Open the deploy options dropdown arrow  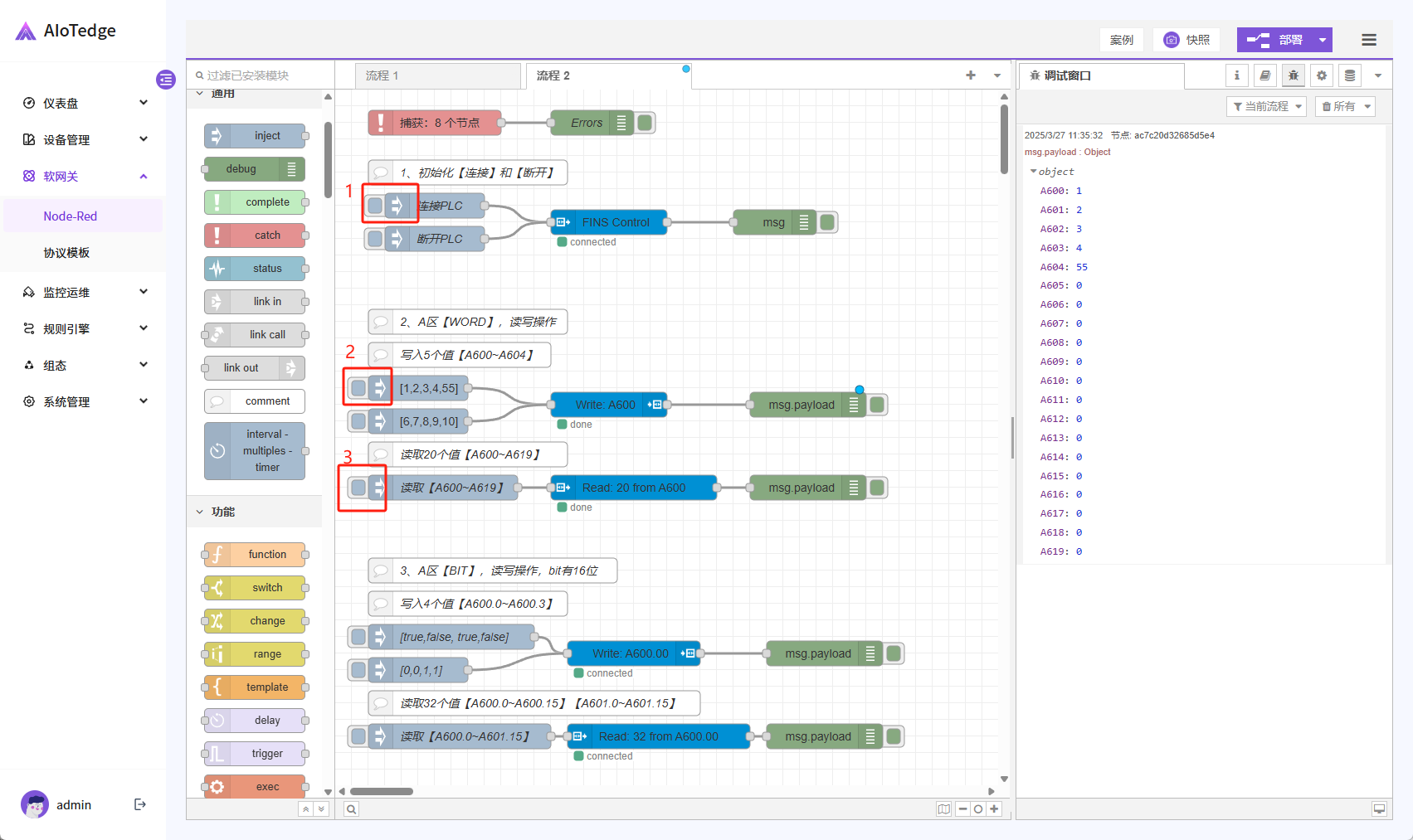[x=1323, y=40]
